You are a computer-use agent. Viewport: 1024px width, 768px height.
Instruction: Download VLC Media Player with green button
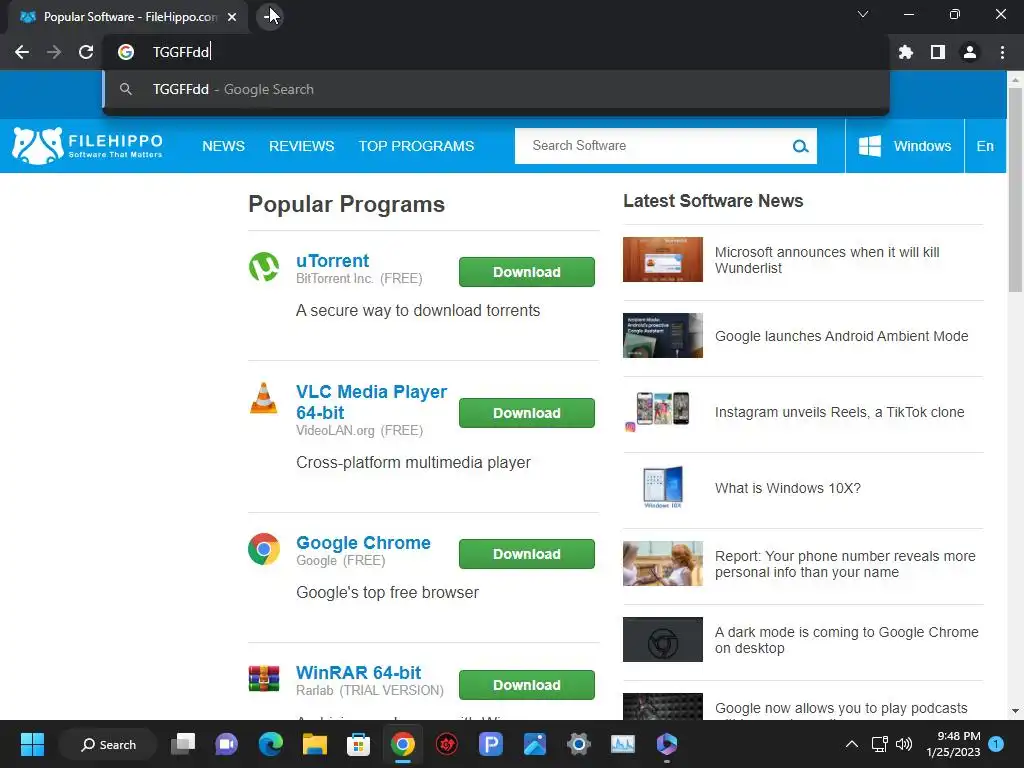point(526,413)
